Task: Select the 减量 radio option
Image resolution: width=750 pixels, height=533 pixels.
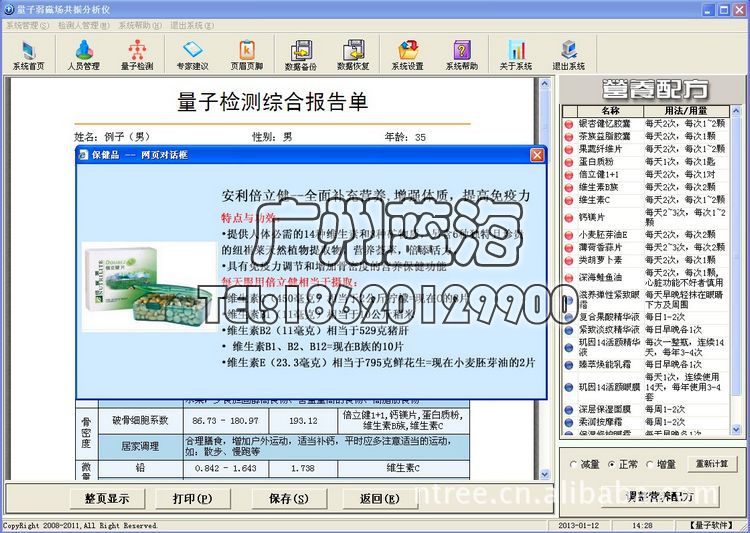Action: tap(574, 465)
